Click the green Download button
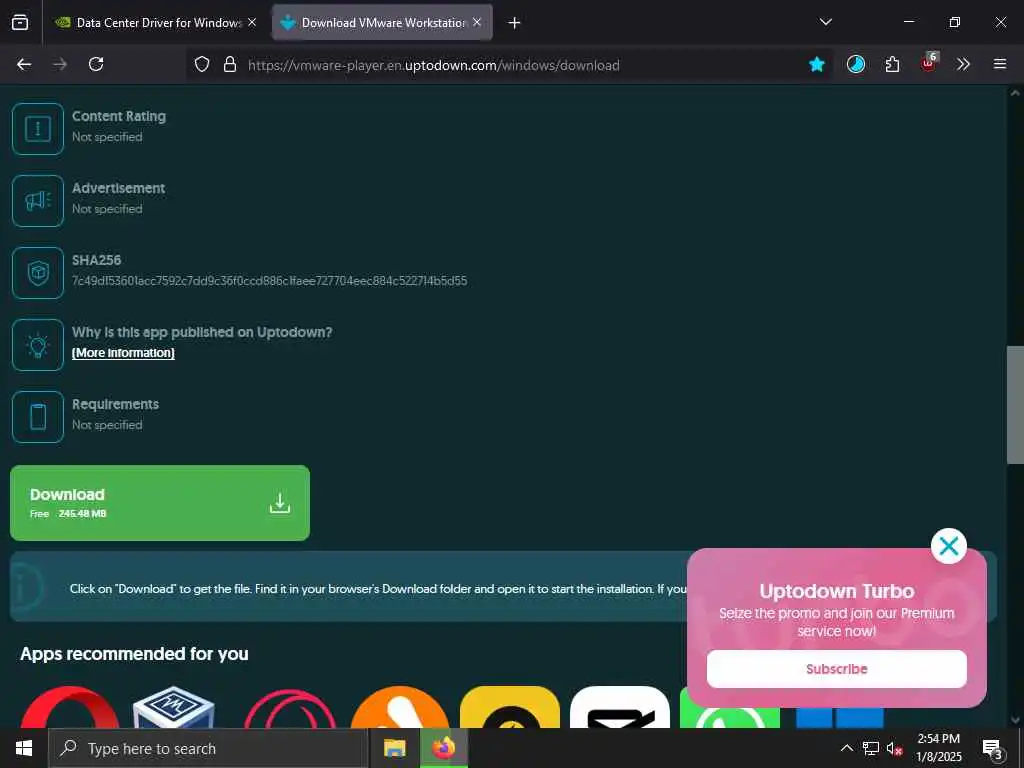1024x768 pixels. click(x=160, y=503)
